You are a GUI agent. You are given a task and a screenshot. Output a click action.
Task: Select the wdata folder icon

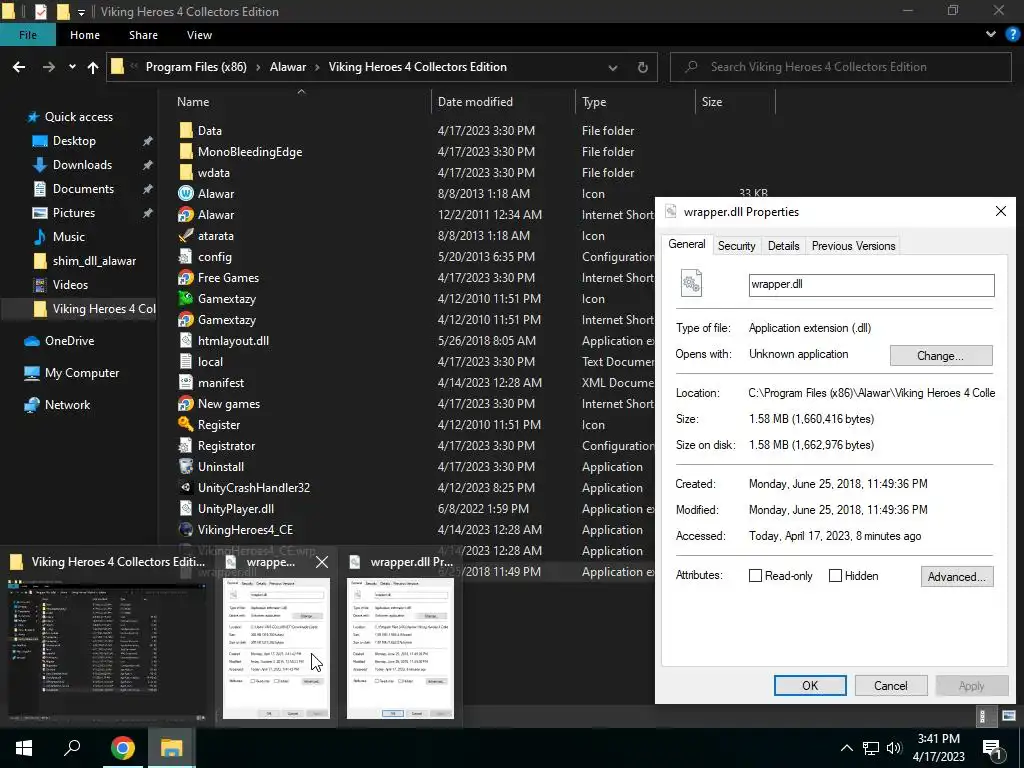(x=186, y=172)
